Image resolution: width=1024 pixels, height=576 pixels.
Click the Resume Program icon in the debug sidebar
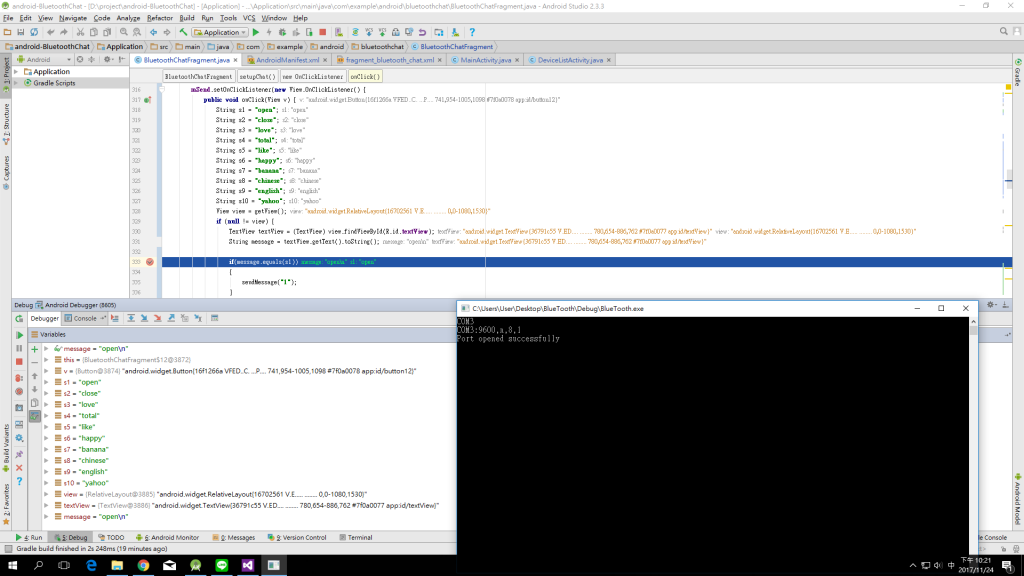click(x=19, y=334)
